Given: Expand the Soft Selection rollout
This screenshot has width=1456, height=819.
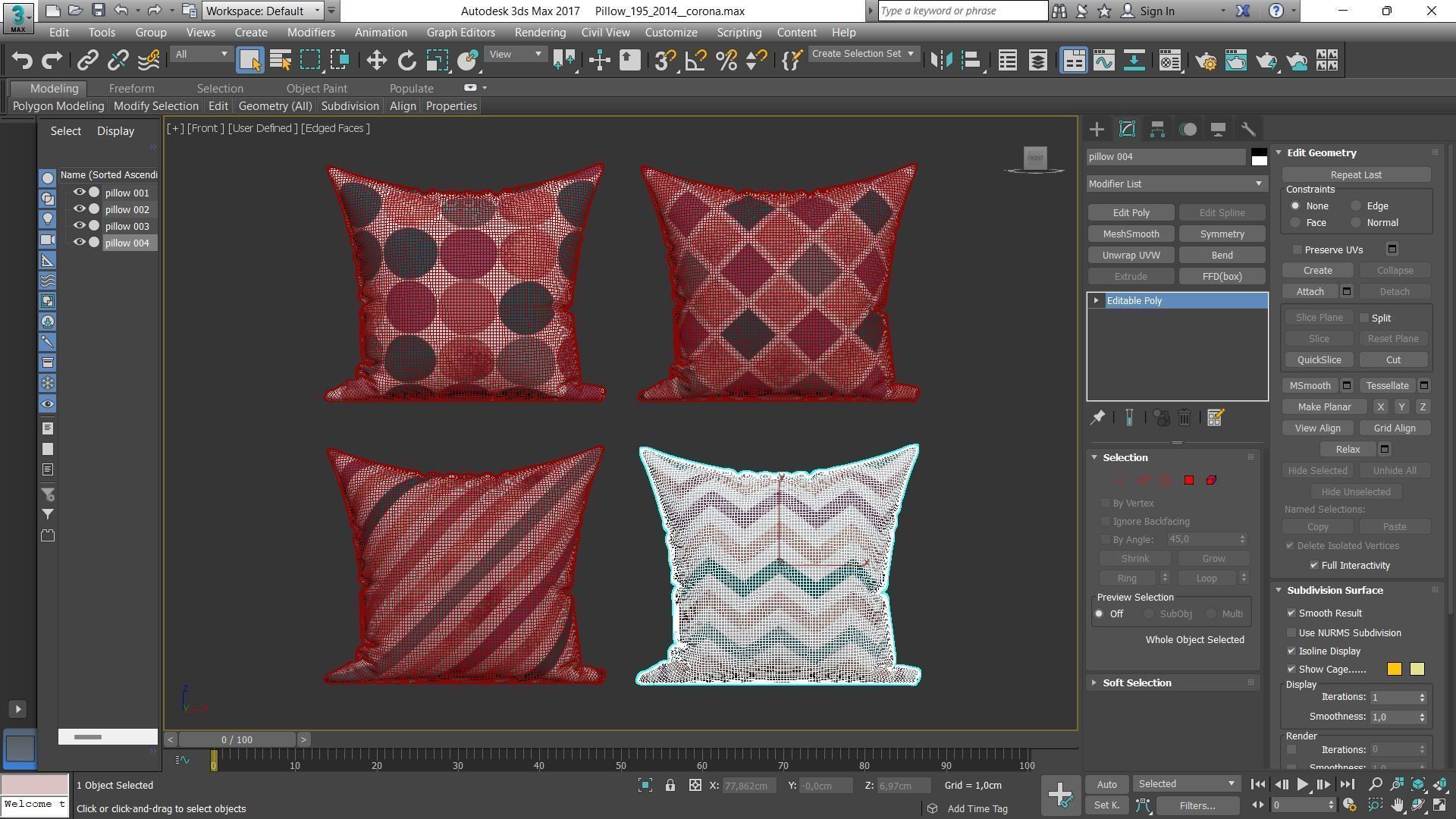Looking at the screenshot, I should (1136, 683).
